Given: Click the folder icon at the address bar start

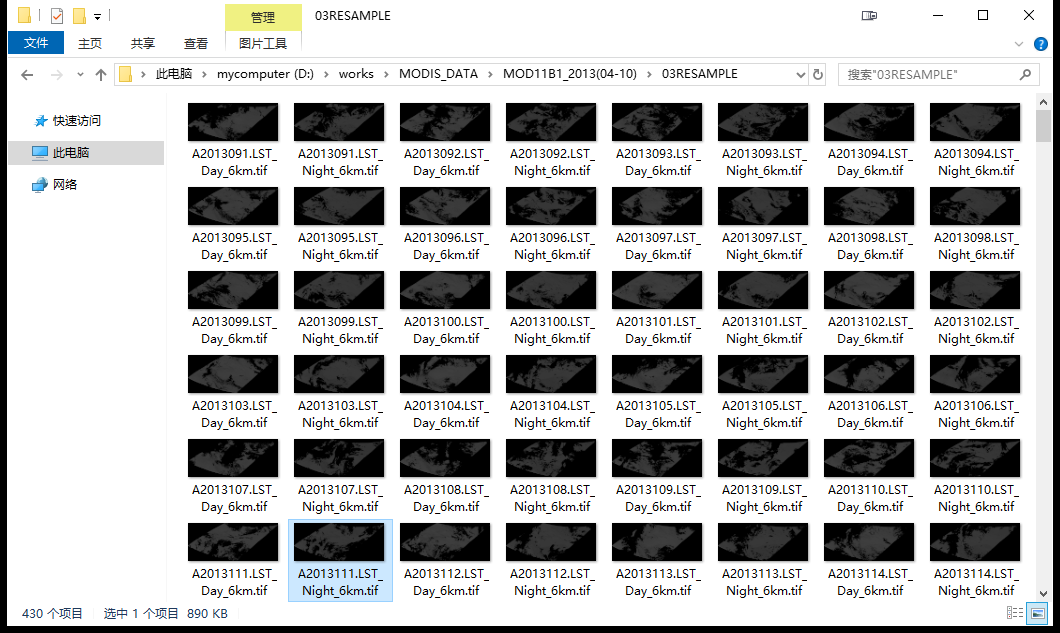Looking at the screenshot, I should click(x=124, y=74).
